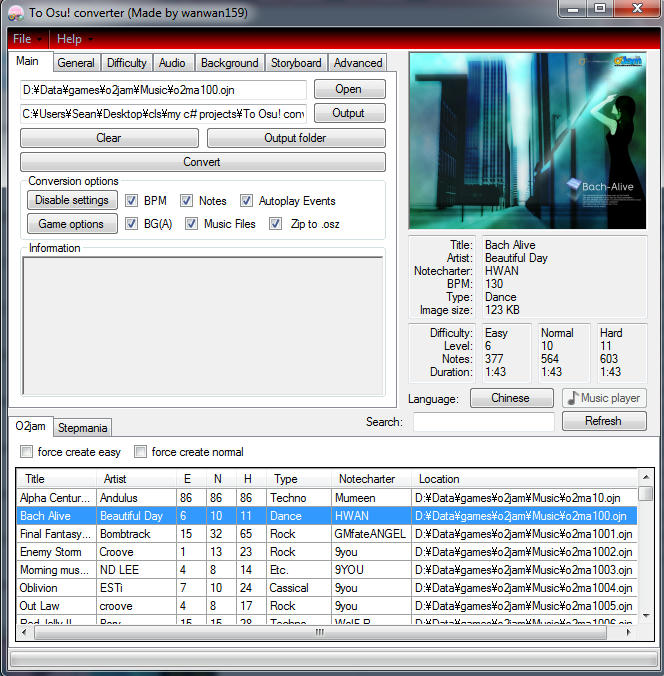Click the Search text field
Image resolution: width=664 pixels, height=676 pixels.
tap(484, 422)
